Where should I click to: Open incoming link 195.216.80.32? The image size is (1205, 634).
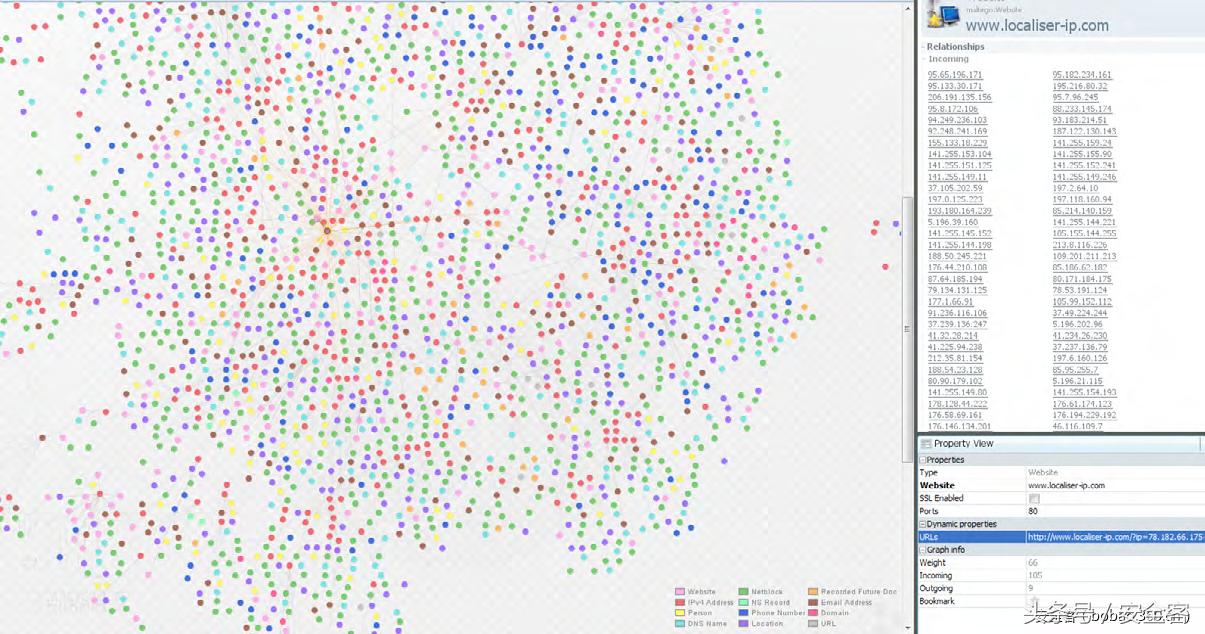(1079, 86)
